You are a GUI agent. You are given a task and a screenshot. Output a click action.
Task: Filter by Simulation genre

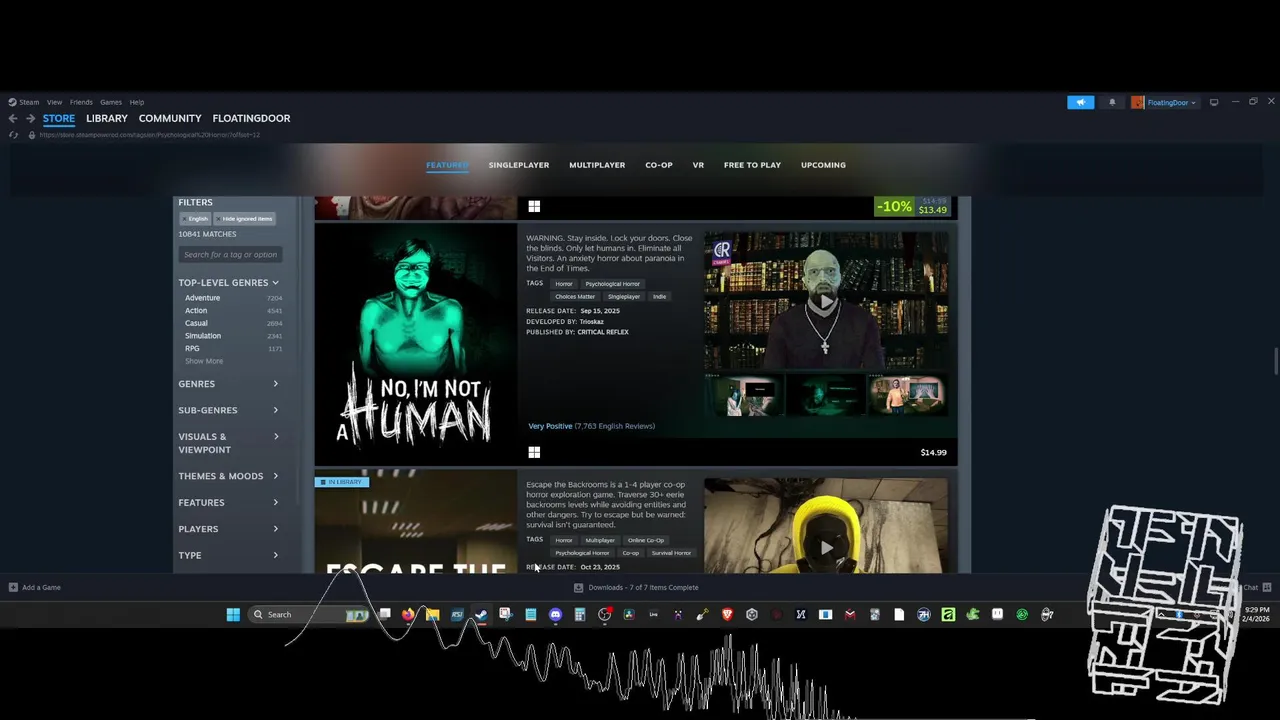click(203, 336)
